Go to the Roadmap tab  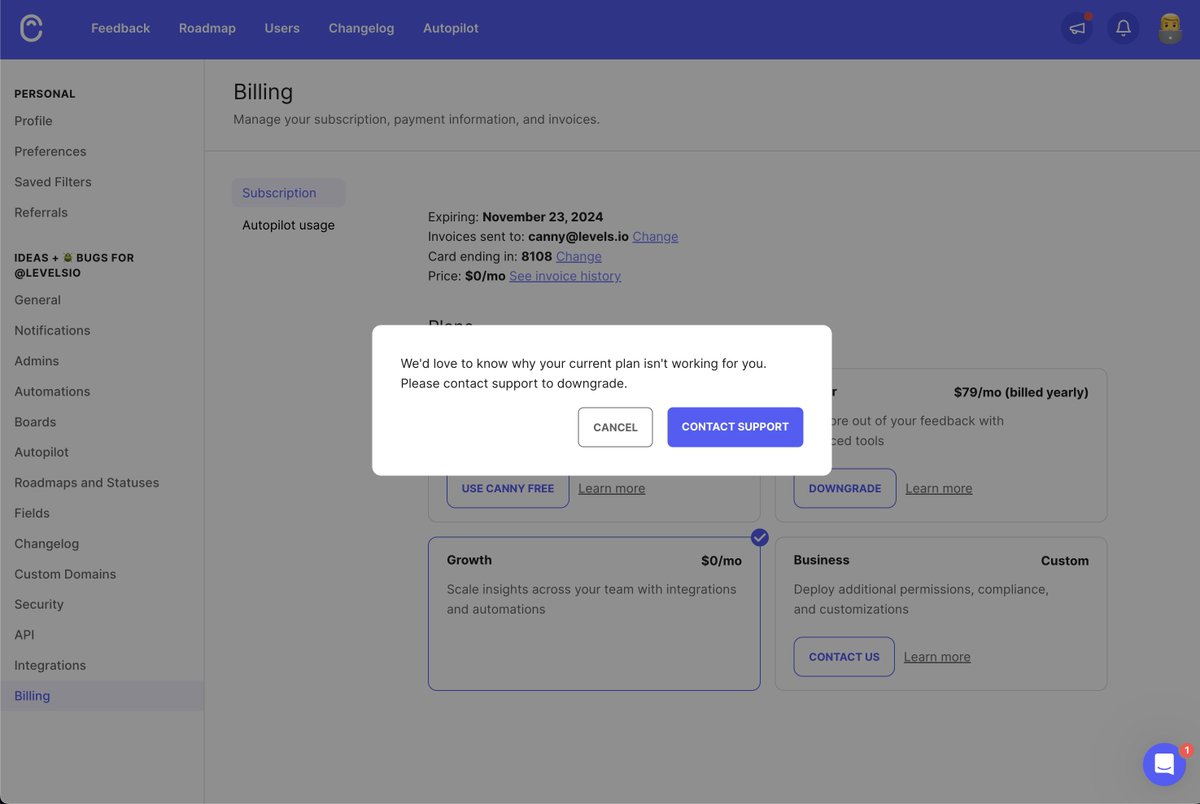(207, 28)
